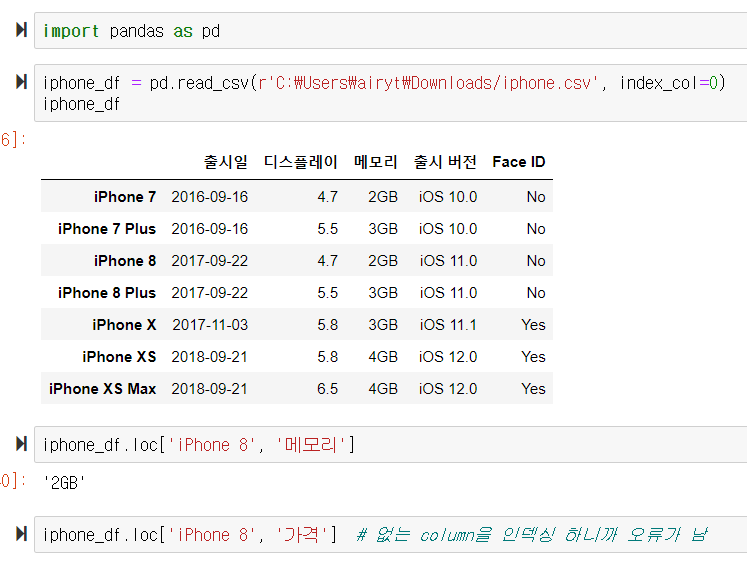
Task: Select the 출시일 column header
Action: [x=226, y=162]
